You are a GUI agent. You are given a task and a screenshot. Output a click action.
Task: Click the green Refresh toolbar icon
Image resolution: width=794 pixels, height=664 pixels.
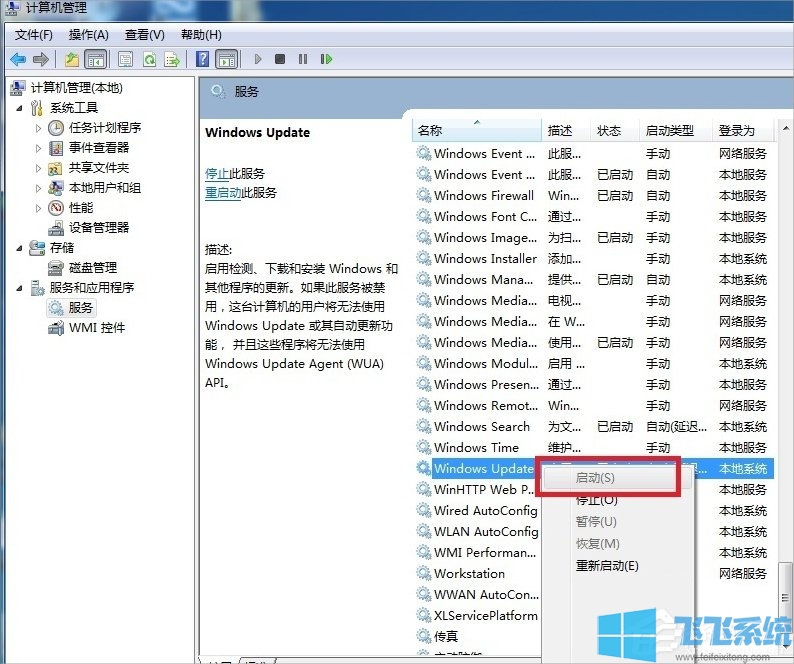(x=149, y=59)
